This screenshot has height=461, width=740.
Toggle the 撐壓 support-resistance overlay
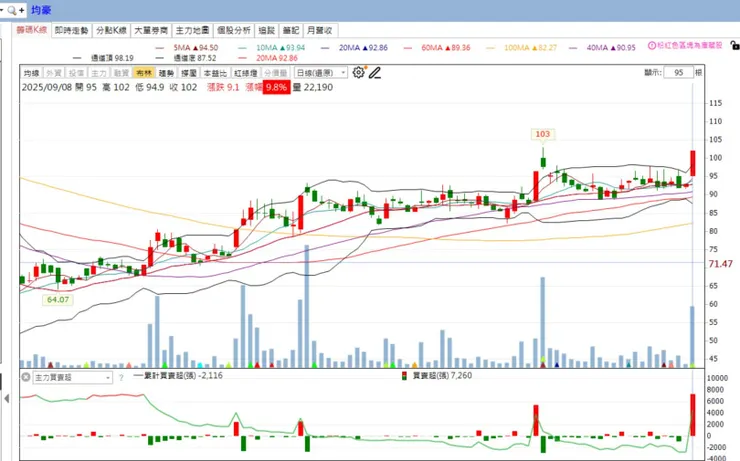pos(189,73)
